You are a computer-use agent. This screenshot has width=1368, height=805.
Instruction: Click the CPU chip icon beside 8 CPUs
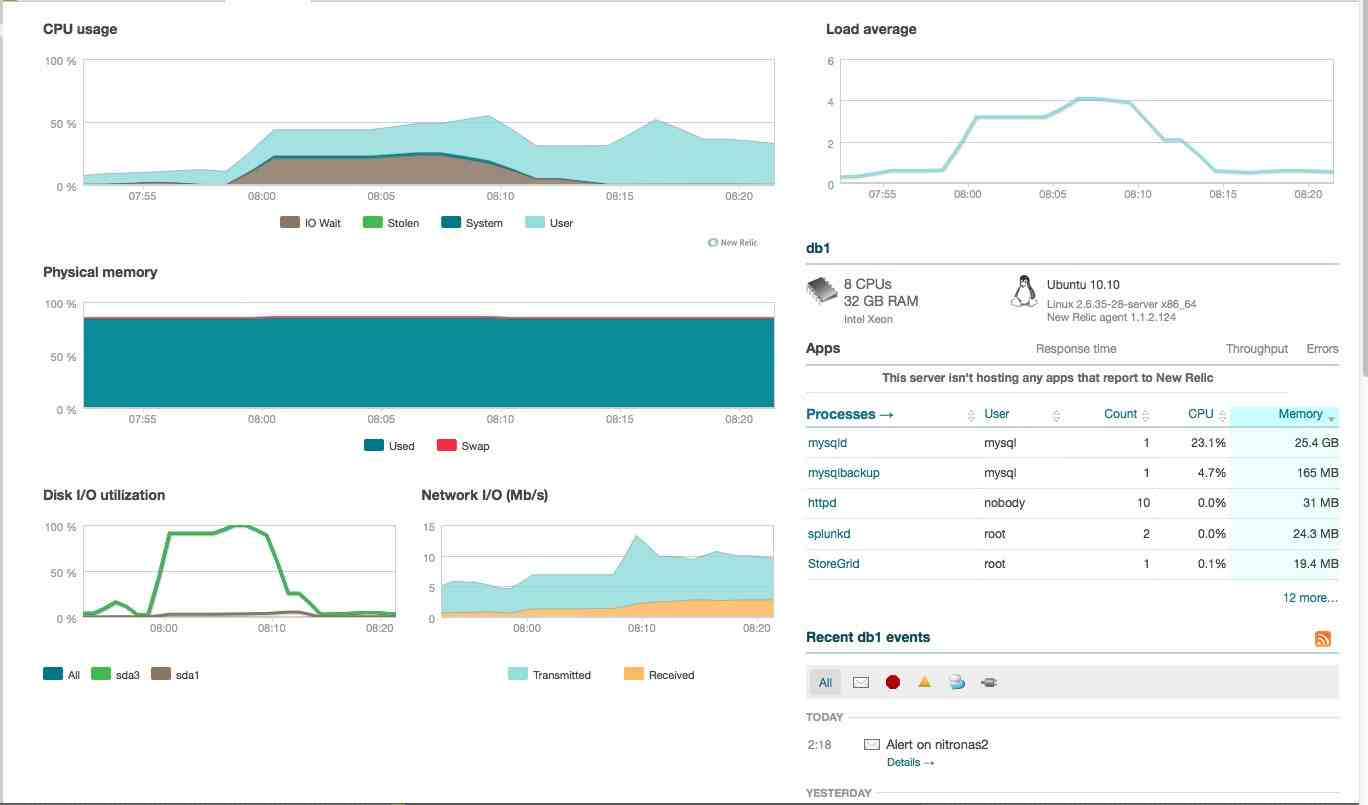(821, 291)
